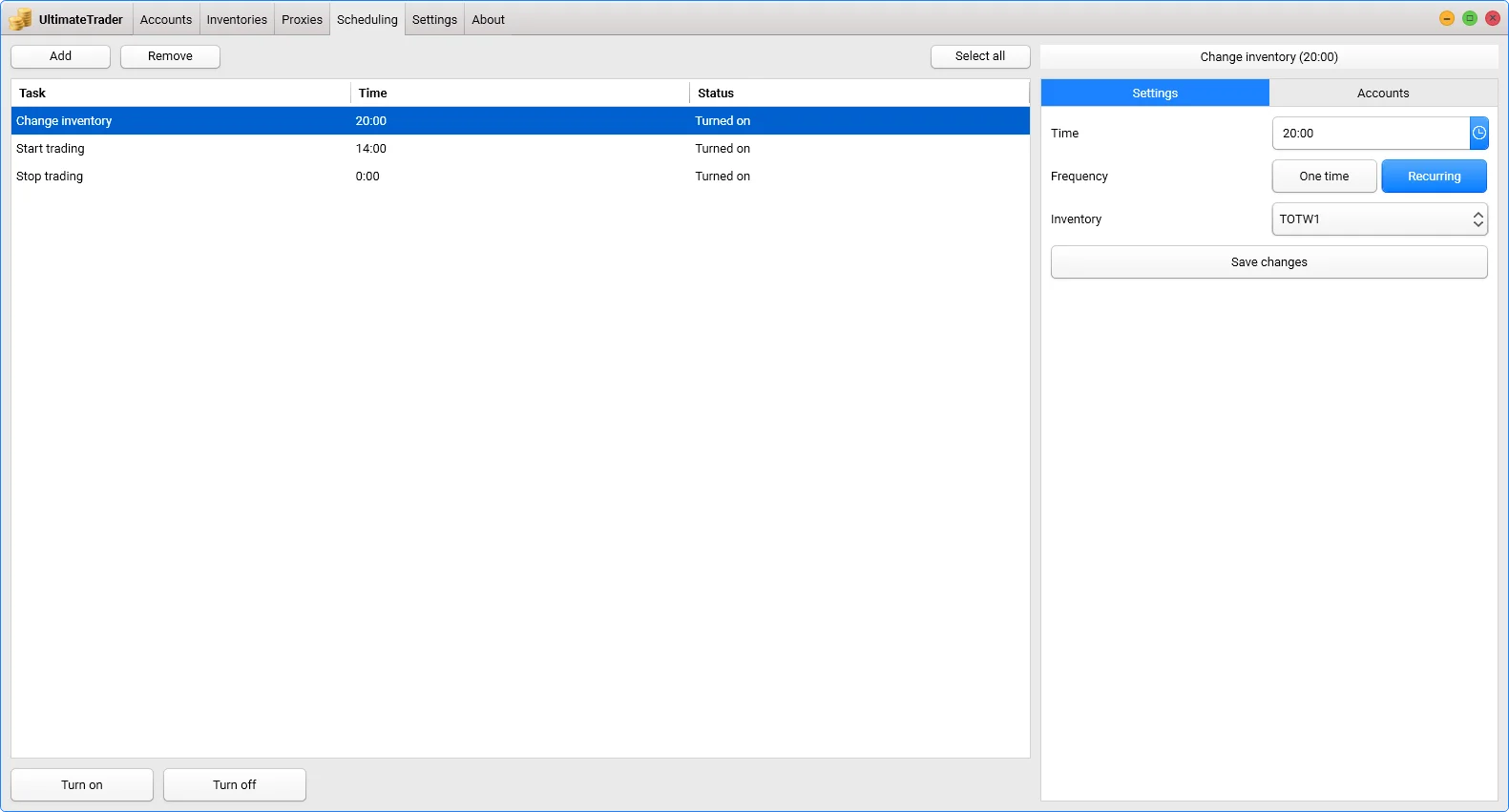Click the Add task button

(x=60, y=56)
